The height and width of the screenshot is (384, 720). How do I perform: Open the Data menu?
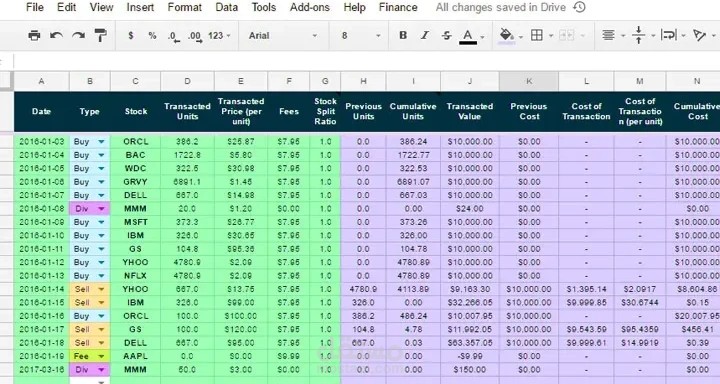click(226, 7)
